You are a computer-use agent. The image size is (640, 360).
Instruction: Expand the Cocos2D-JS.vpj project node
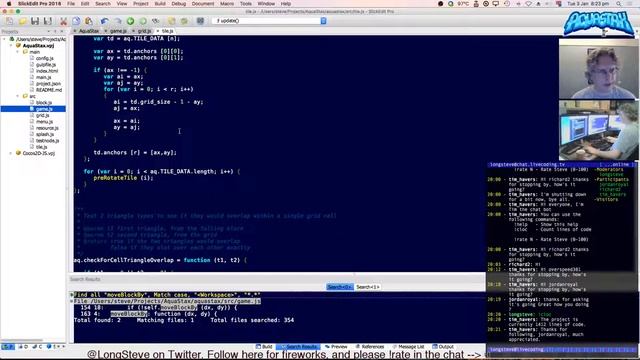(x=11, y=153)
